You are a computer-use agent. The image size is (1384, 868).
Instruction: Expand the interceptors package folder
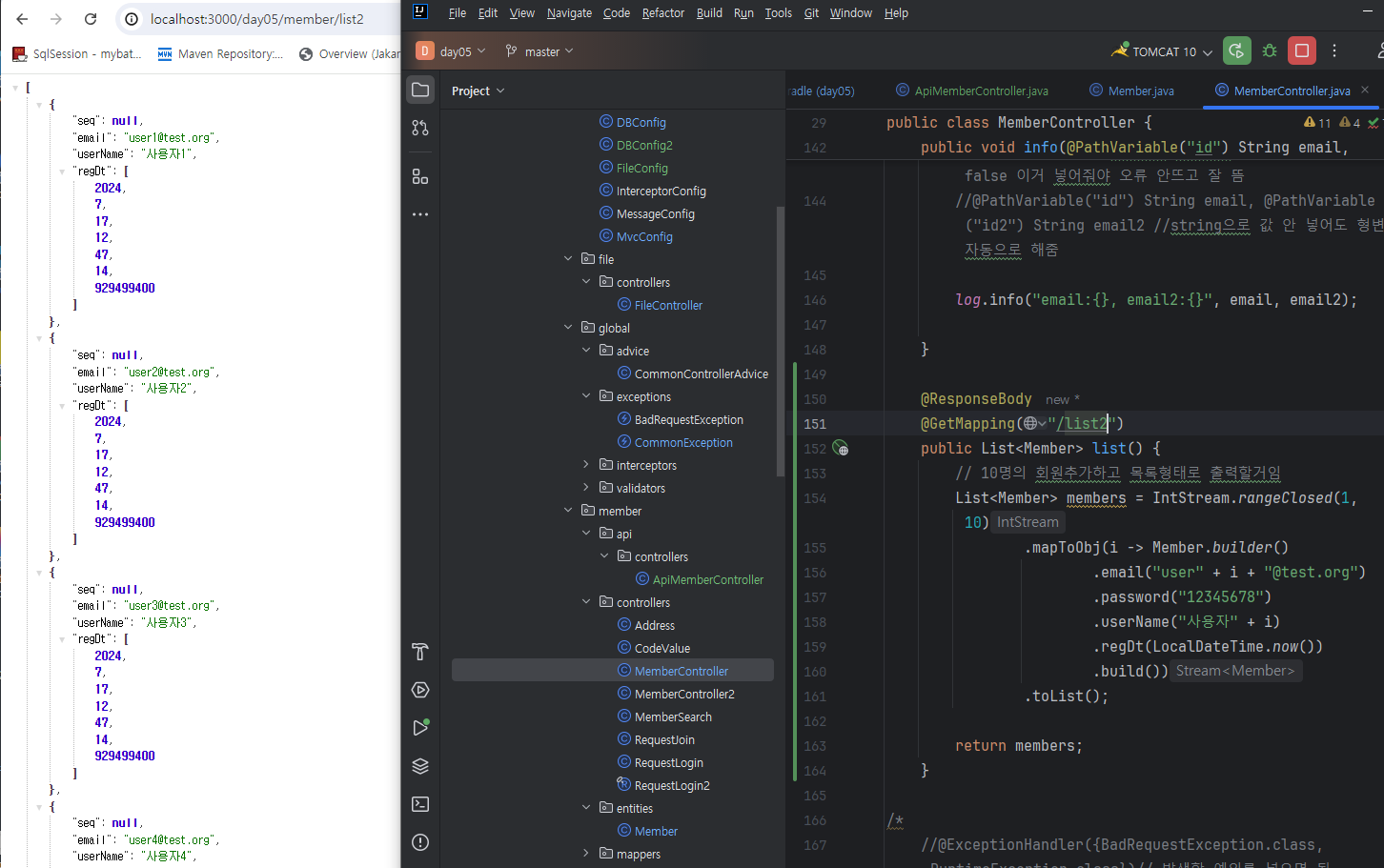coord(586,465)
